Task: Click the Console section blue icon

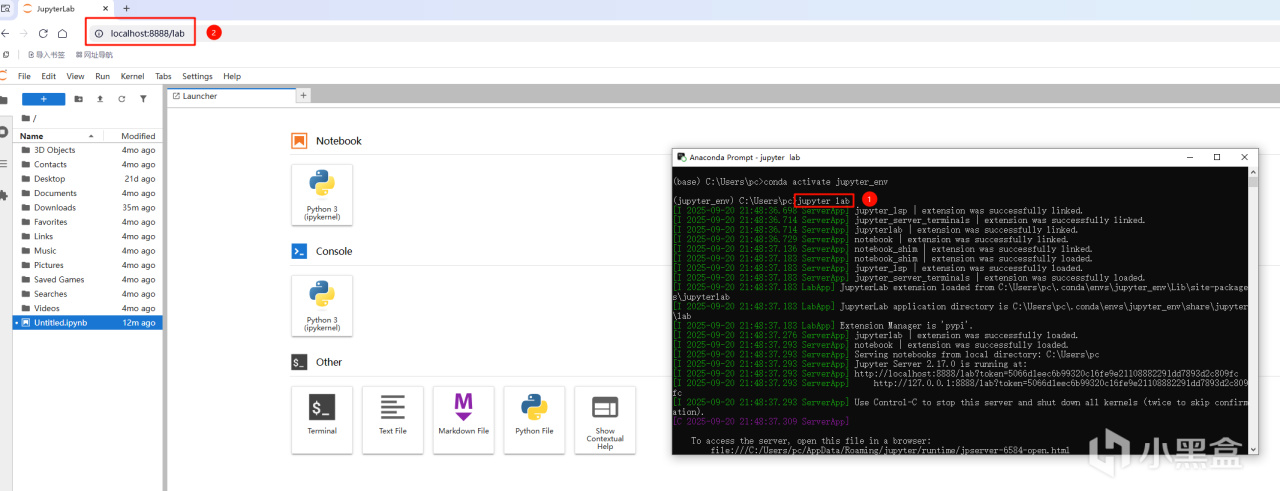Action: [299, 251]
